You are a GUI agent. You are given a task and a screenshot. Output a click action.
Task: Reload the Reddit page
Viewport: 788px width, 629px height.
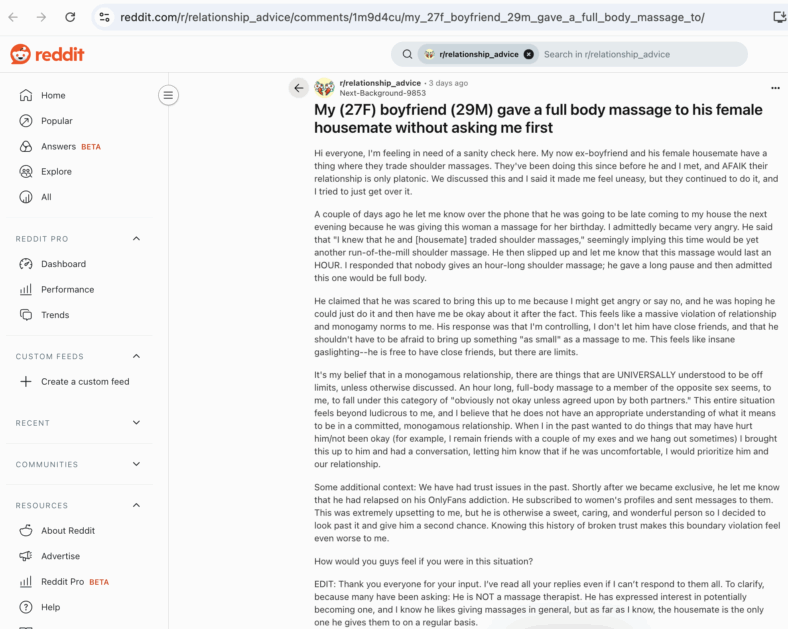pyautogui.click(x=70, y=17)
